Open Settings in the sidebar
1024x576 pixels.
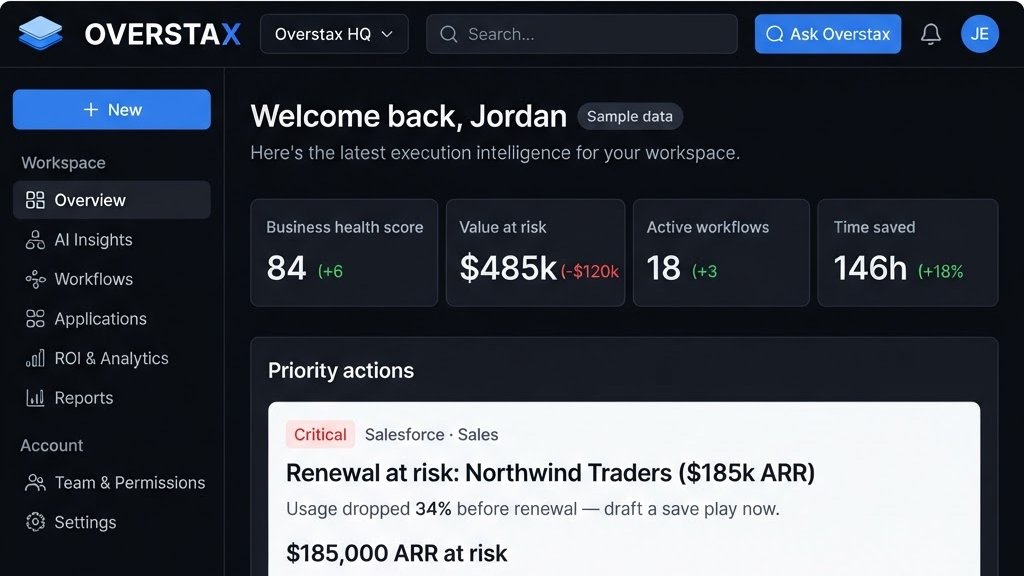click(x=112, y=522)
